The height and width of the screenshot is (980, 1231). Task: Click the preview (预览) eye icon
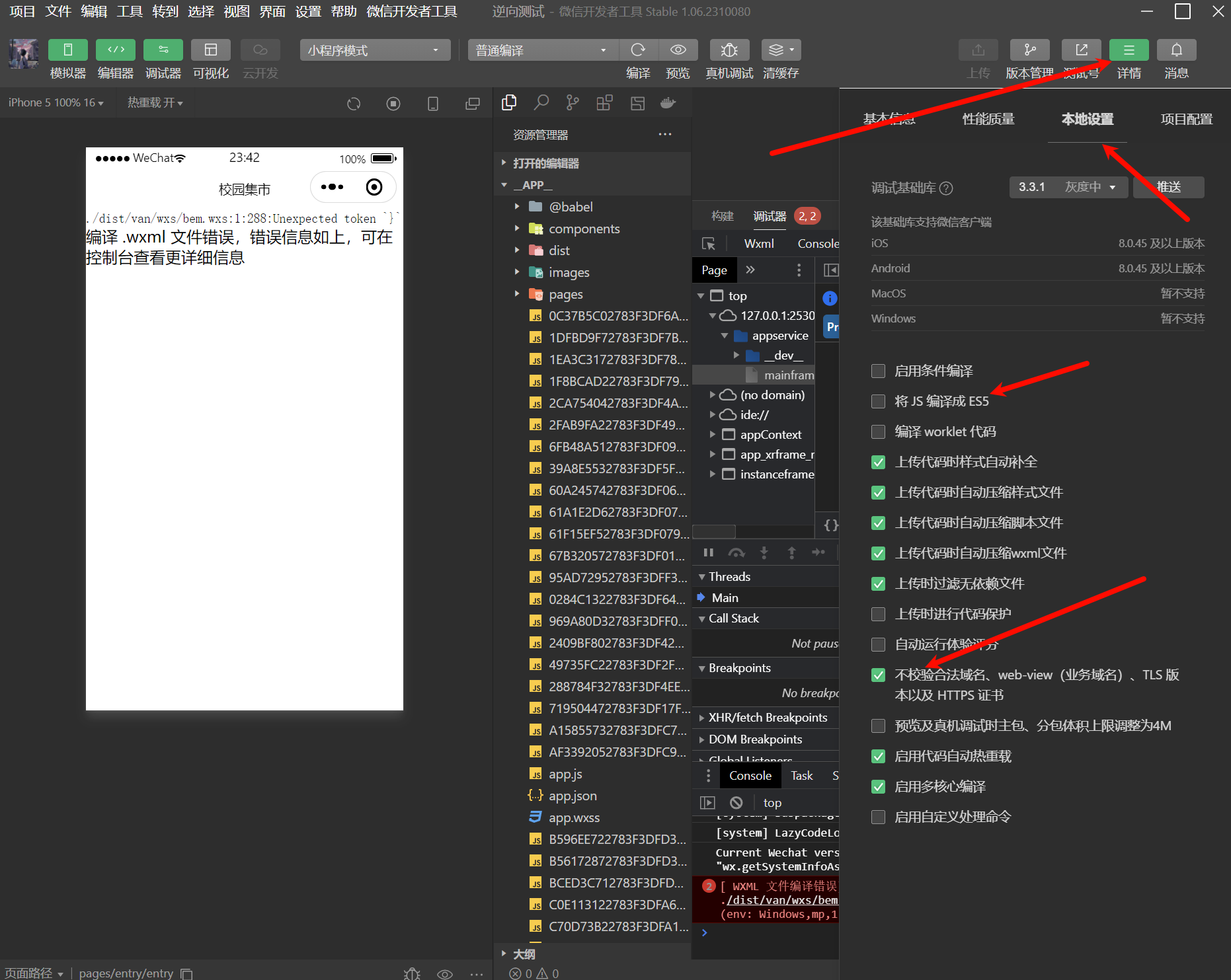(x=678, y=50)
